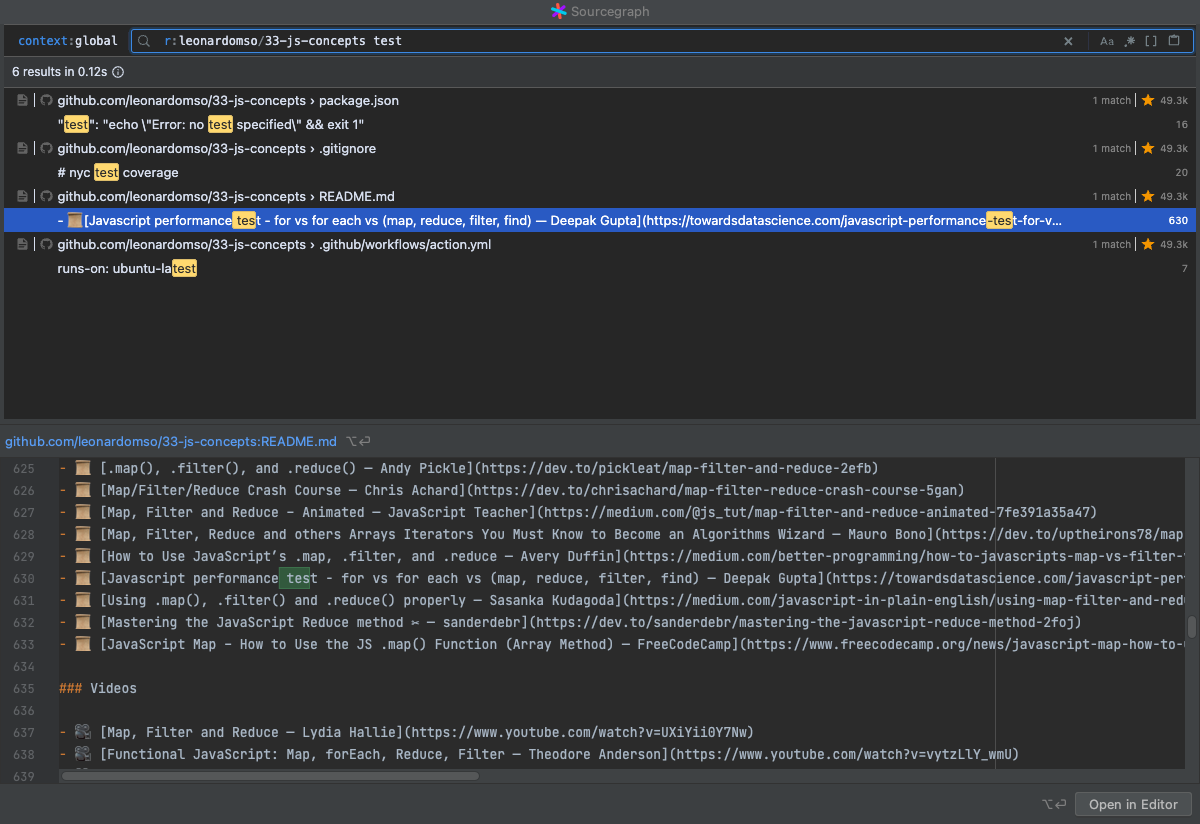Click the Chris Achard crash course line
This screenshot has height=824, width=1200.
tap(512, 490)
